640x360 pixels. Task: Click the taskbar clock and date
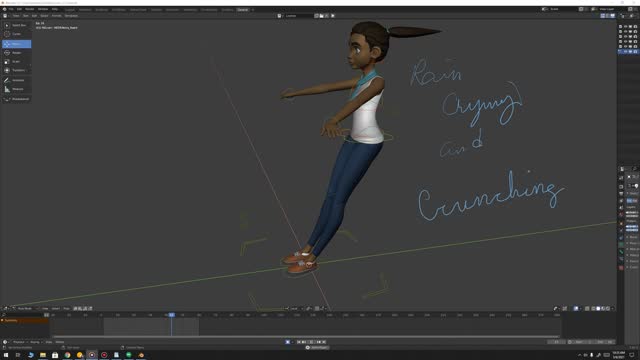pos(619,355)
